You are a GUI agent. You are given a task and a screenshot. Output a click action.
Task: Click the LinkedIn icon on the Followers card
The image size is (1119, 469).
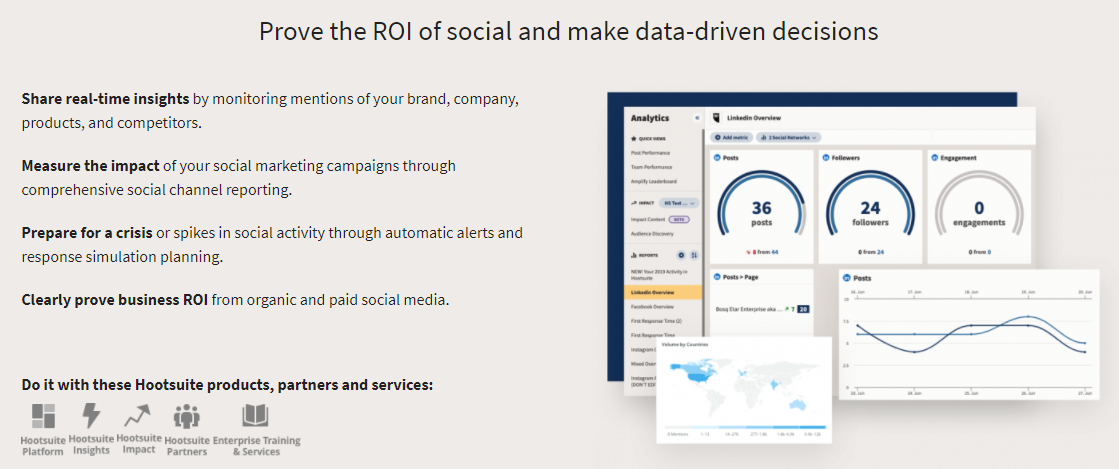coord(826,158)
